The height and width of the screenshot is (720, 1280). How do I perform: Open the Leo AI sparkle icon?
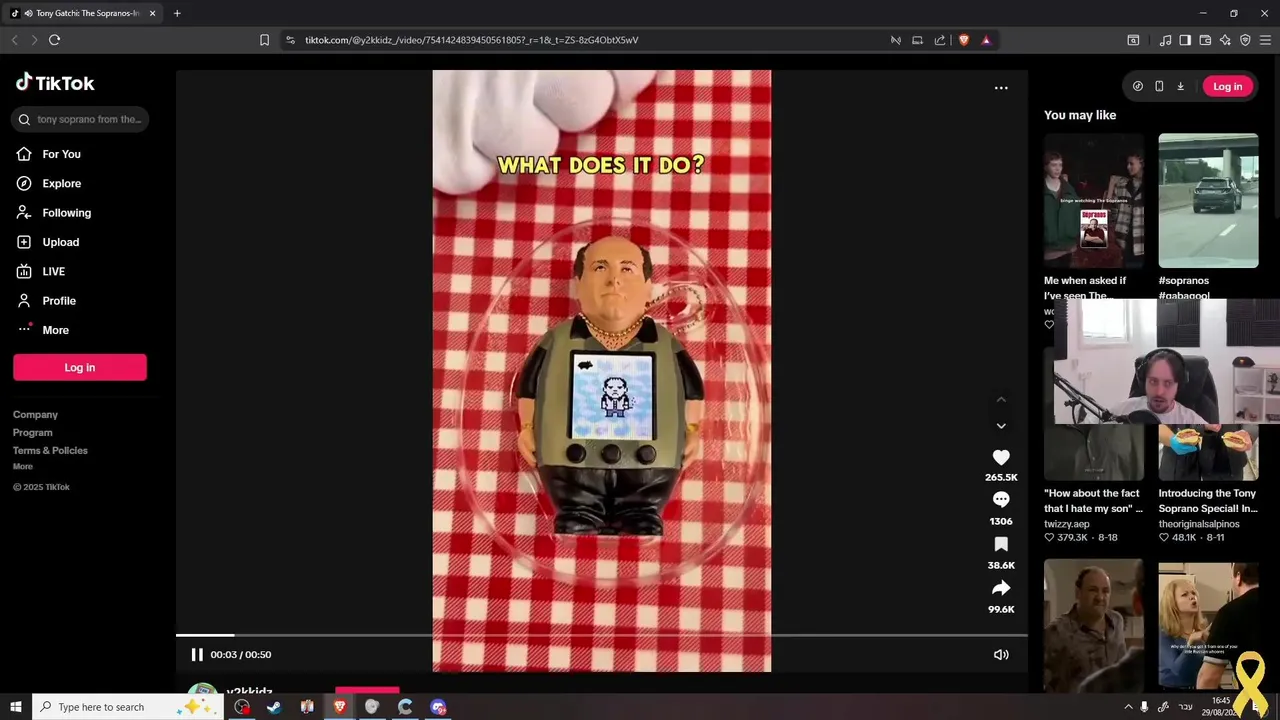1225,40
